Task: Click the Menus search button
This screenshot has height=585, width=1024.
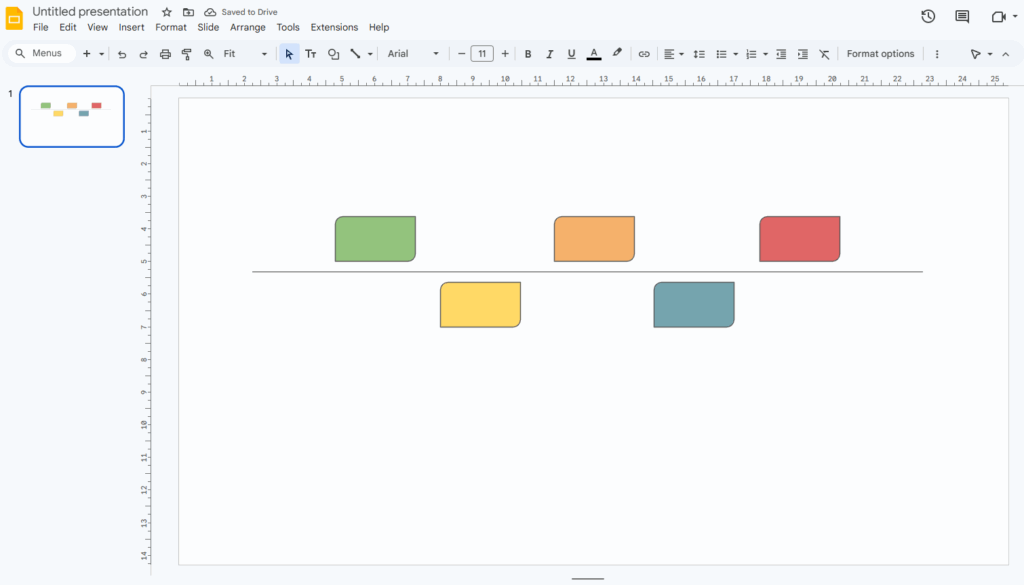Action: 40,54
